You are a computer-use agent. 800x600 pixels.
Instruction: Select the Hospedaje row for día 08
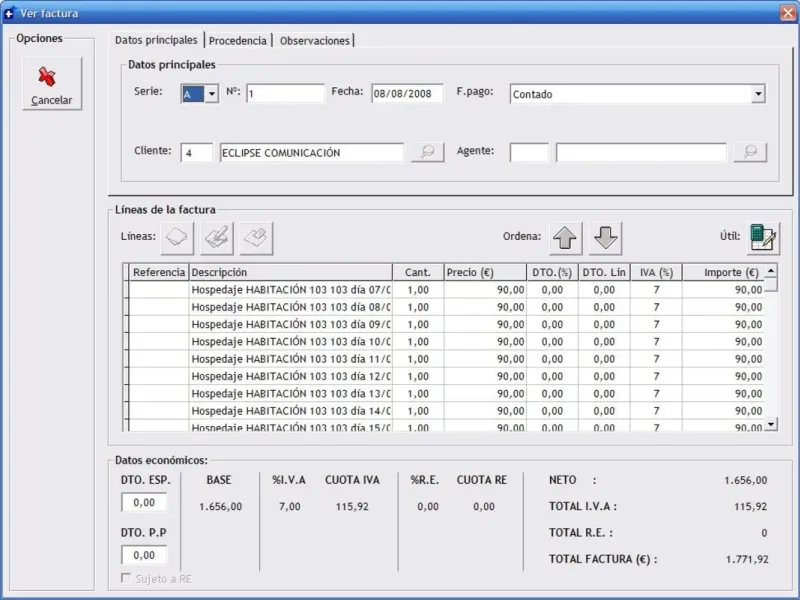pos(446,307)
